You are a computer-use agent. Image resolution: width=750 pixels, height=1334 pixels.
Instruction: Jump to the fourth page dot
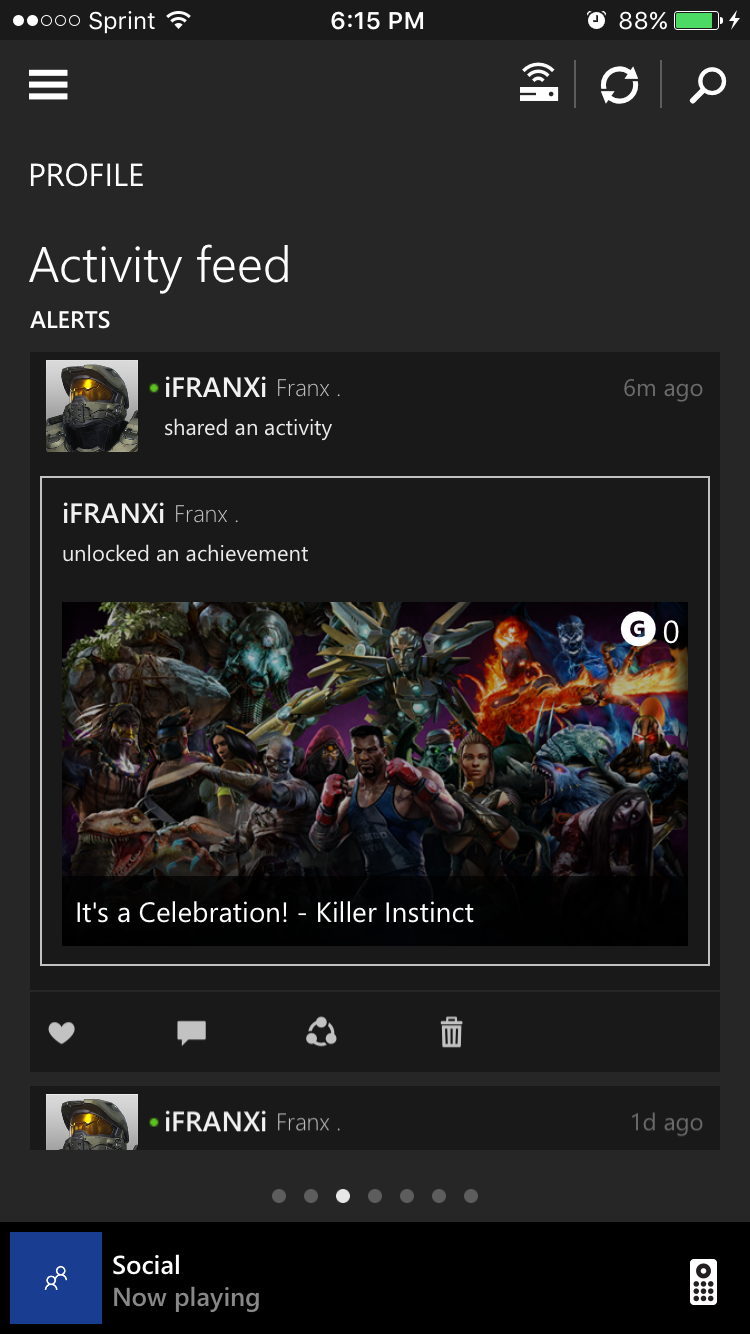375,1196
